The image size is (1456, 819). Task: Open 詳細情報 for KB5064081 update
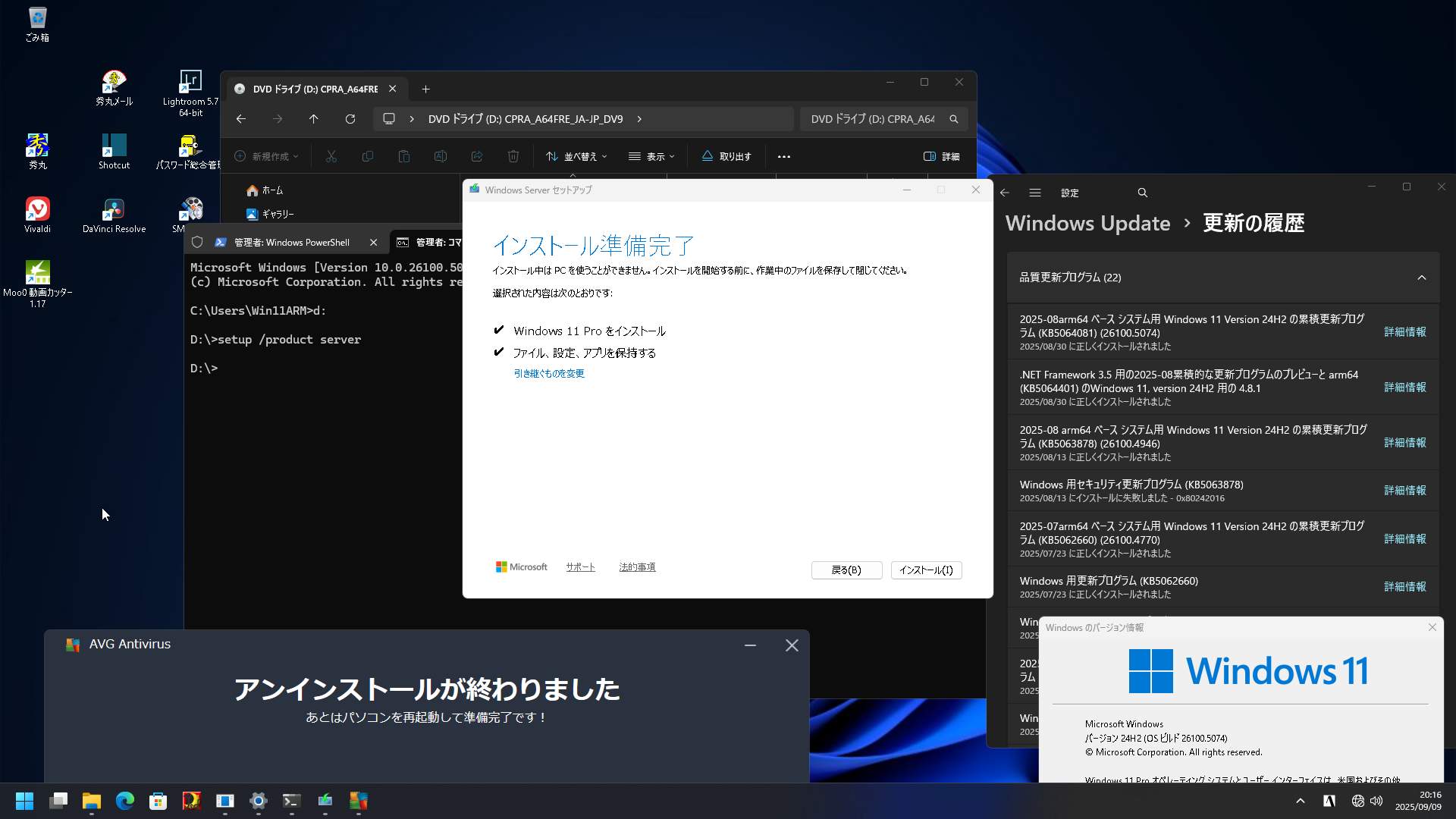1404,332
